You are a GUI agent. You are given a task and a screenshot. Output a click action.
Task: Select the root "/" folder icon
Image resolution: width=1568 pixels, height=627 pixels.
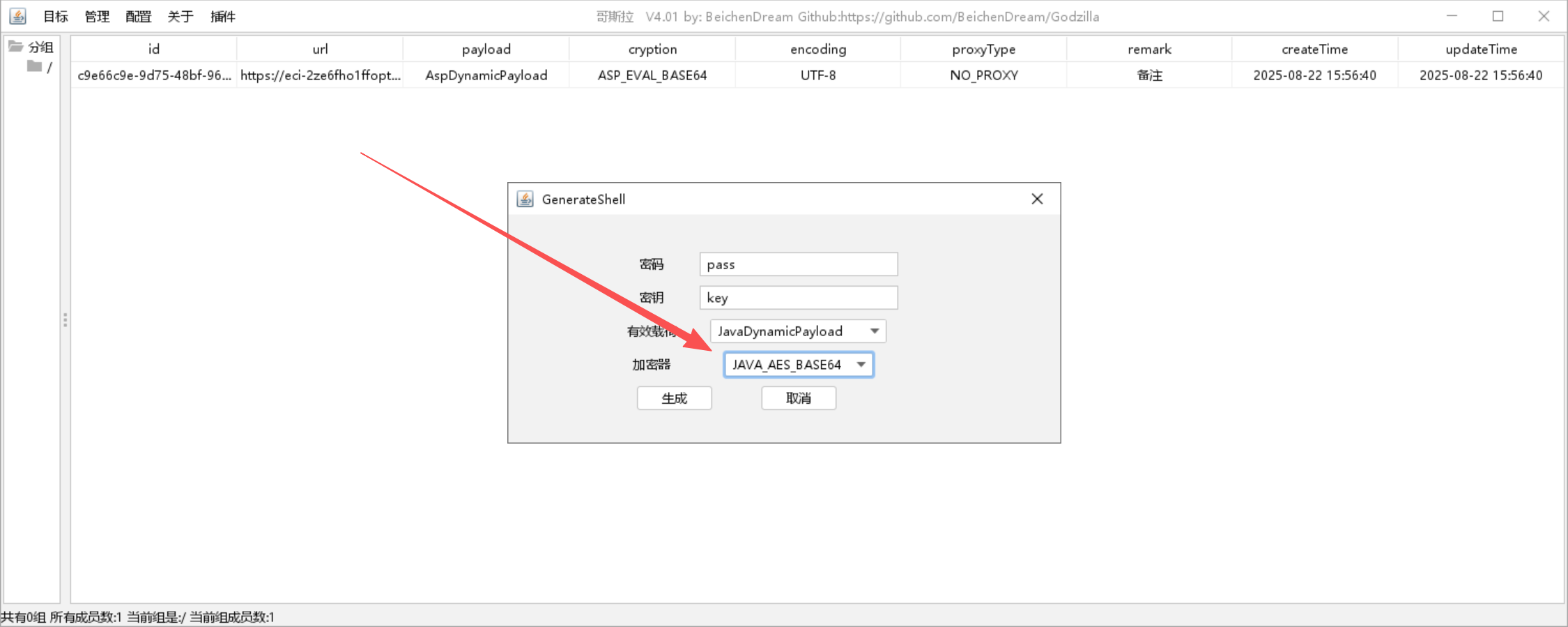pos(34,66)
